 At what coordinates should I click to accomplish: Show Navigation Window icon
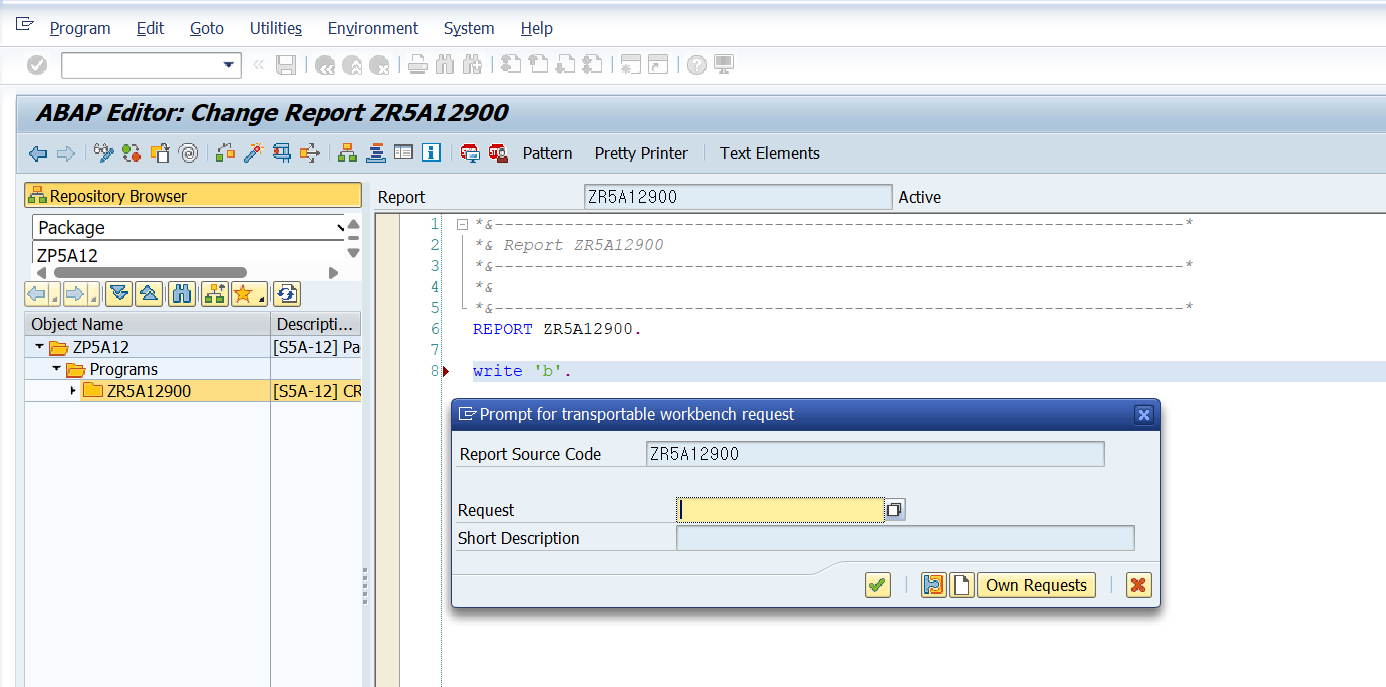375,153
